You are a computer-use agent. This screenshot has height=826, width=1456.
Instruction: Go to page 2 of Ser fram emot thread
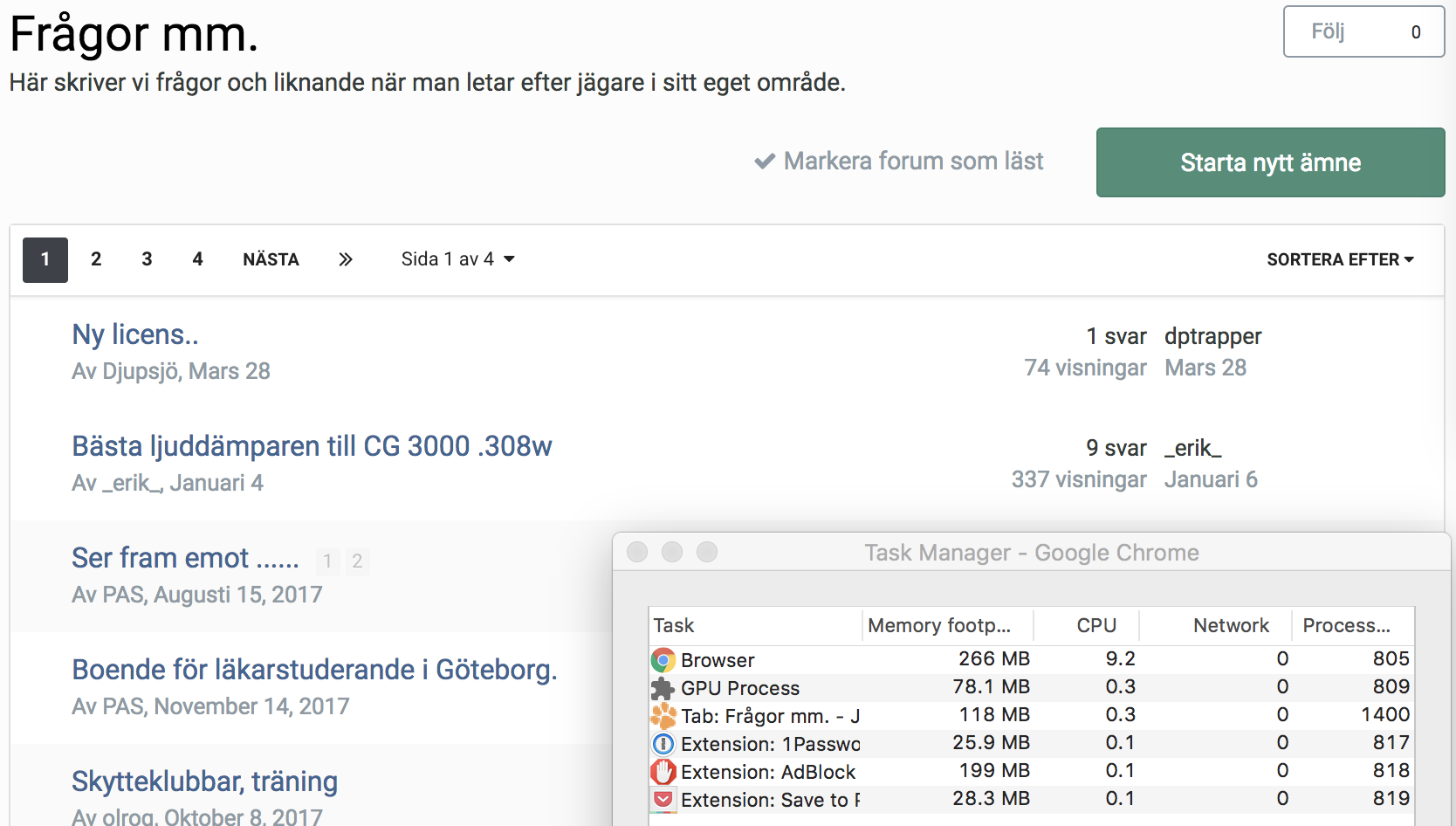coord(357,561)
